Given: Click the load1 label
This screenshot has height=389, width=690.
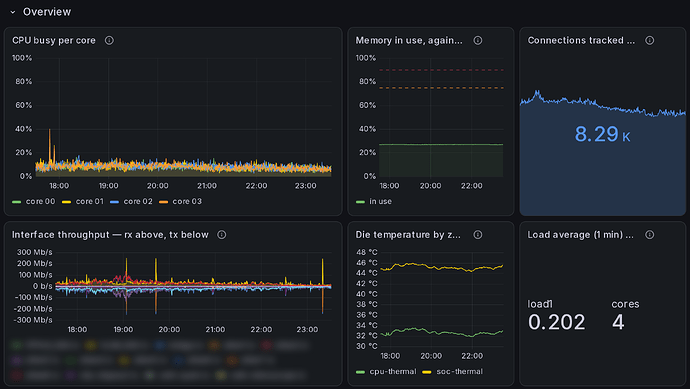Looking at the screenshot, I should click(540, 304).
